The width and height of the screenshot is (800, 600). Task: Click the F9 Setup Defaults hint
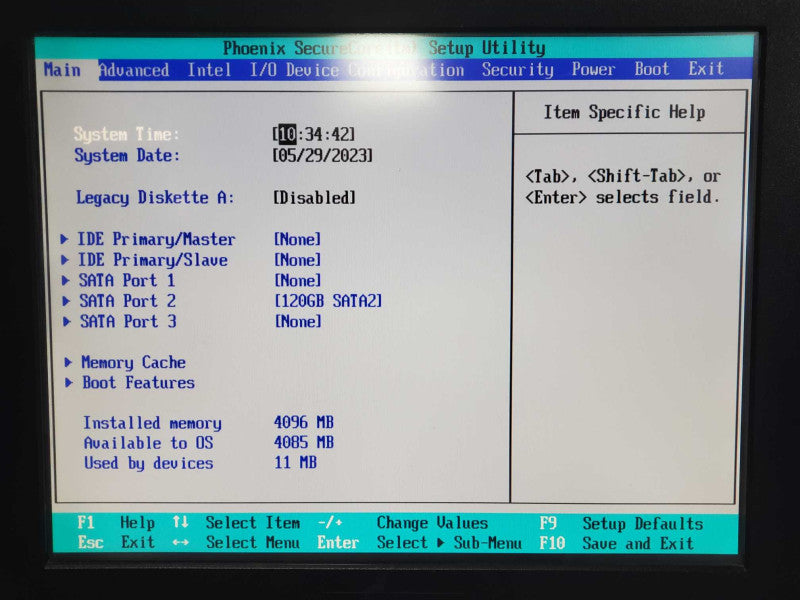(x=621, y=523)
